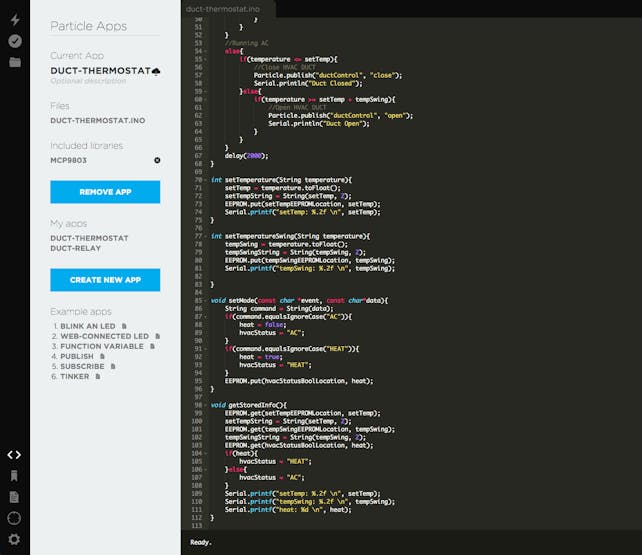Open the PUBLISH example app
This screenshot has width=642, height=555.
77,356
